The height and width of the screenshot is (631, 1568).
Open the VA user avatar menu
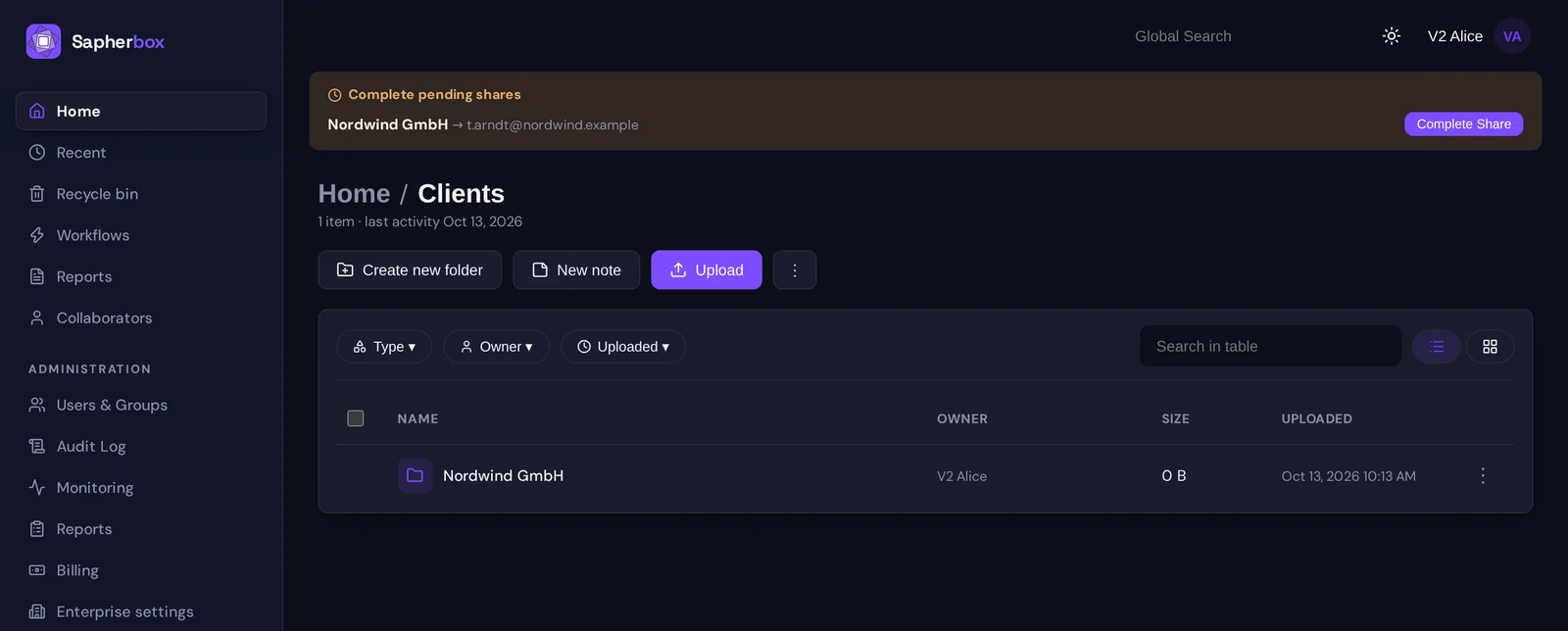click(x=1512, y=36)
